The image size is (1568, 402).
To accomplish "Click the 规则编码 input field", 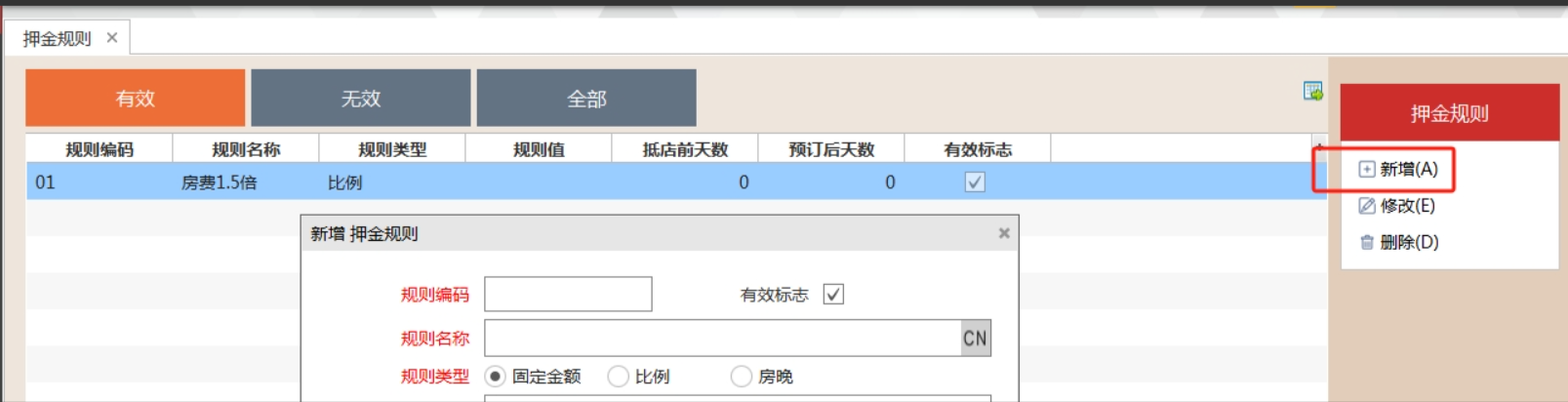I will [x=568, y=295].
